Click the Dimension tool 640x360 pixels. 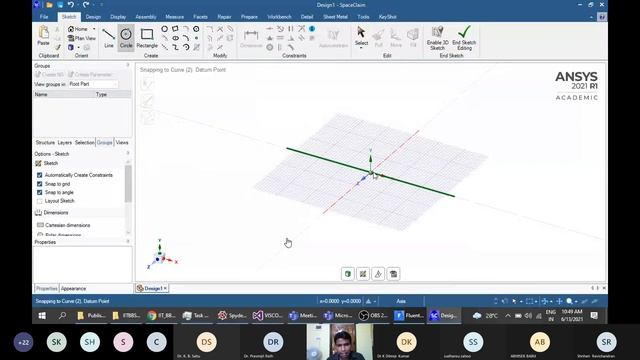(x=251, y=38)
